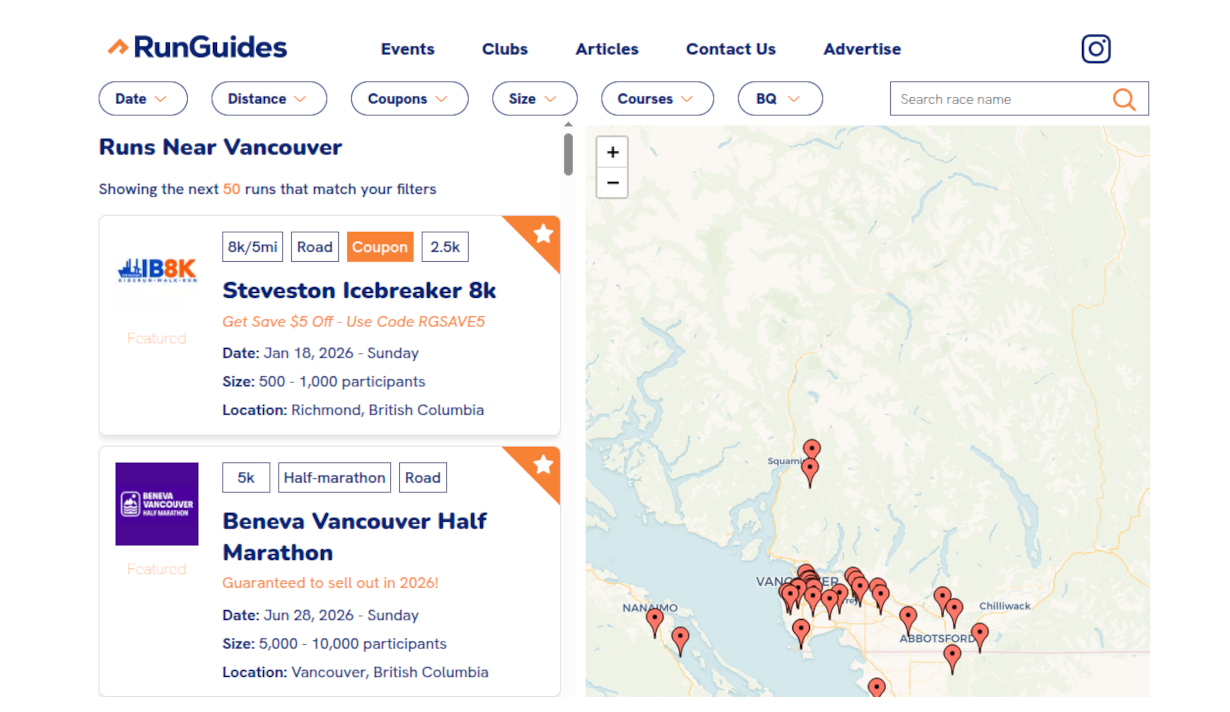Open the Instagram icon link
The height and width of the screenshot is (712, 1230).
[x=1096, y=49]
